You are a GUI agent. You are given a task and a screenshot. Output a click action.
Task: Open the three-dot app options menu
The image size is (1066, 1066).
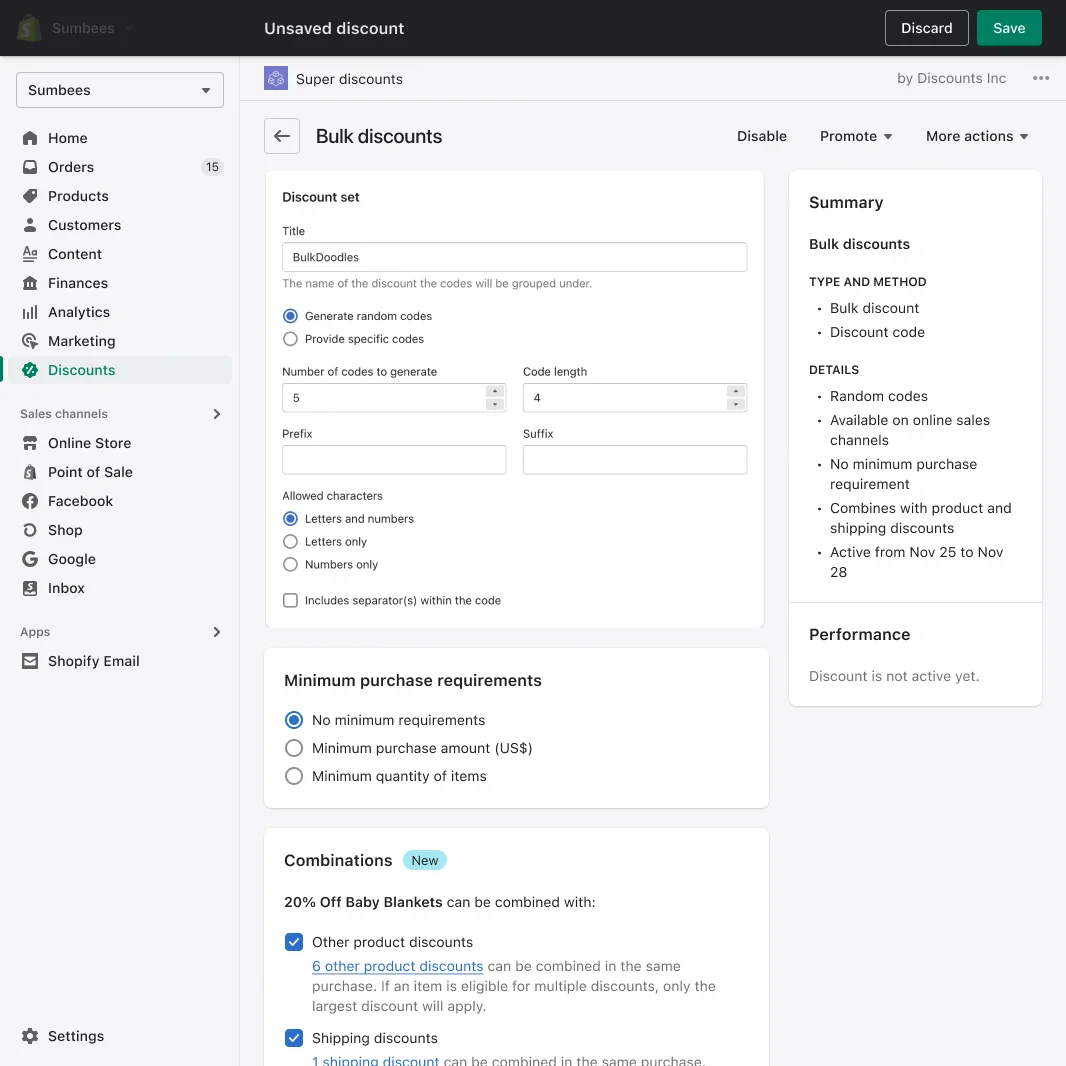pyautogui.click(x=1041, y=78)
